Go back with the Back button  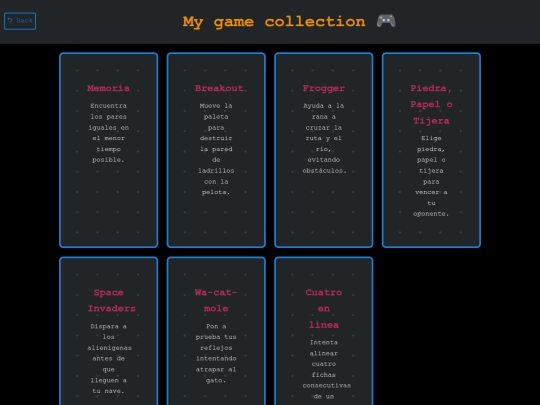[x=20, y=21]
